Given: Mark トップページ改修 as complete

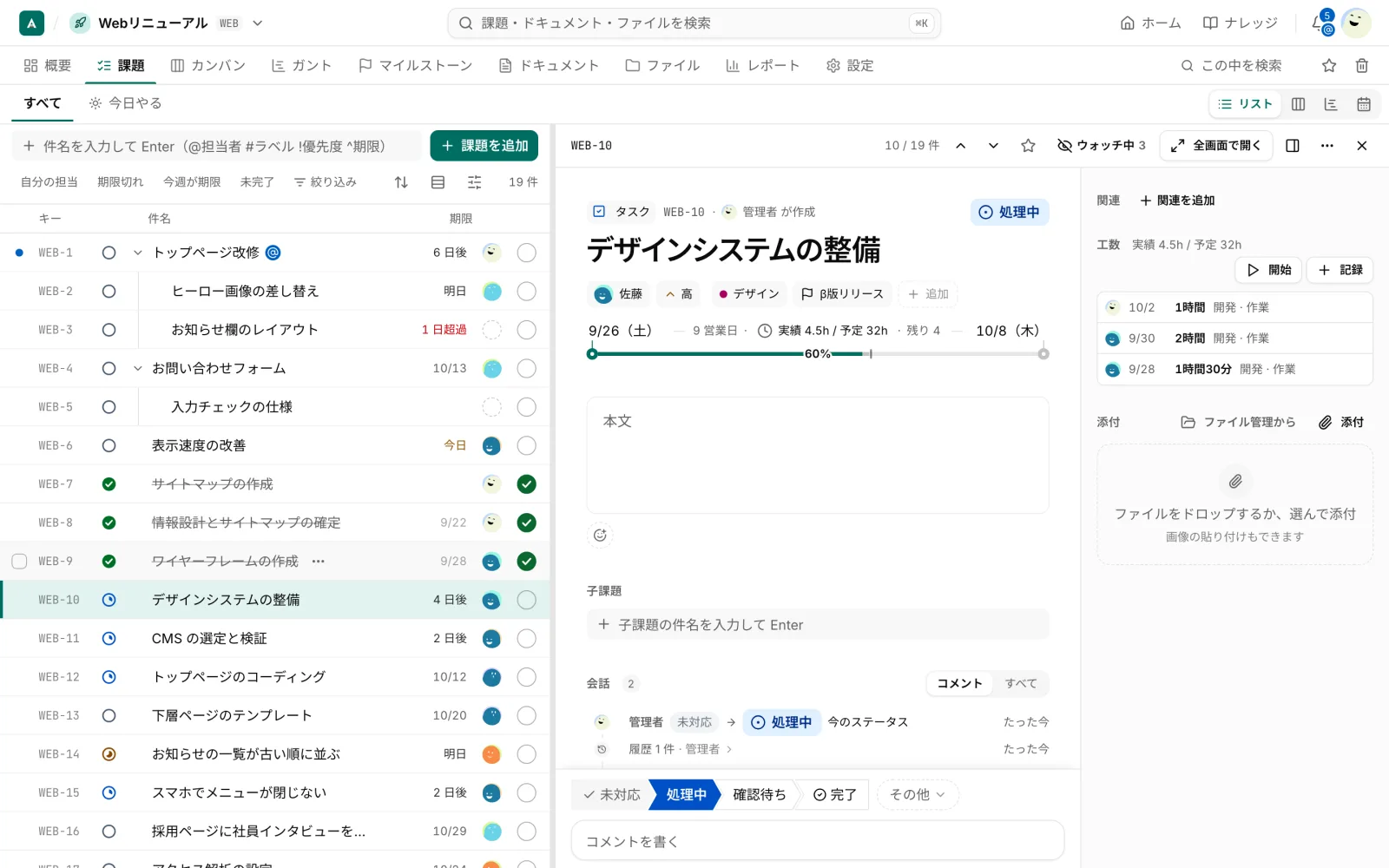Looking at the screenshot, I should (527, 253).
